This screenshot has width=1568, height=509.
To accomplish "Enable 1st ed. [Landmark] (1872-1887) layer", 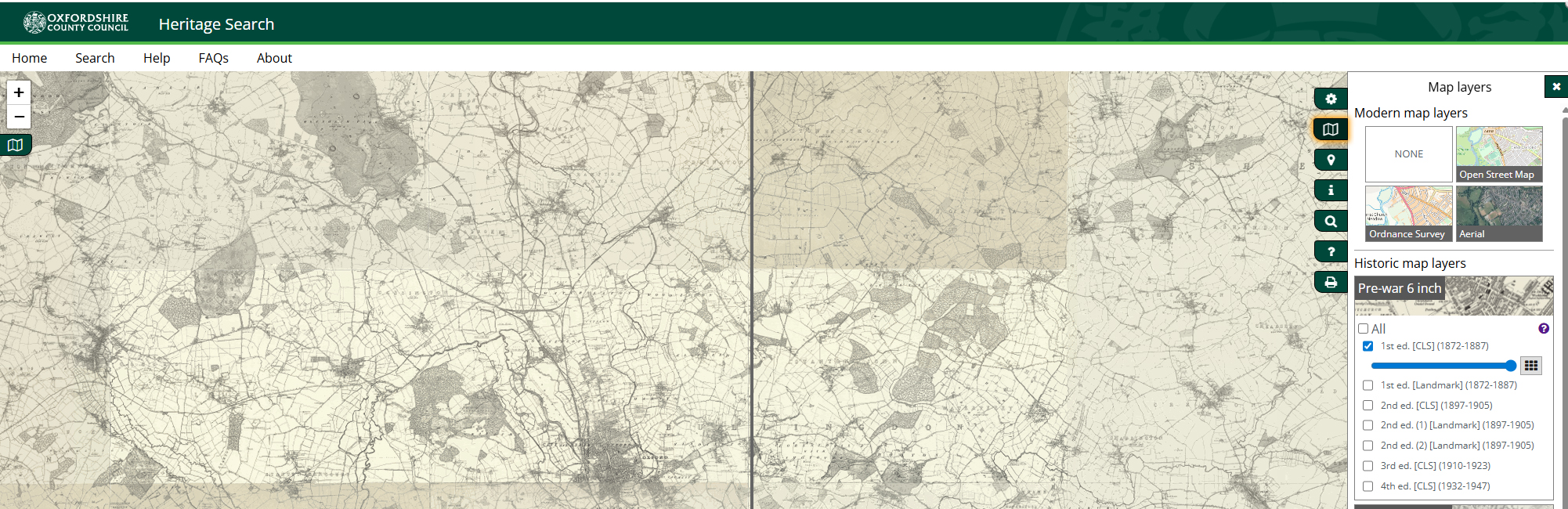I will tap(1367, 385).
